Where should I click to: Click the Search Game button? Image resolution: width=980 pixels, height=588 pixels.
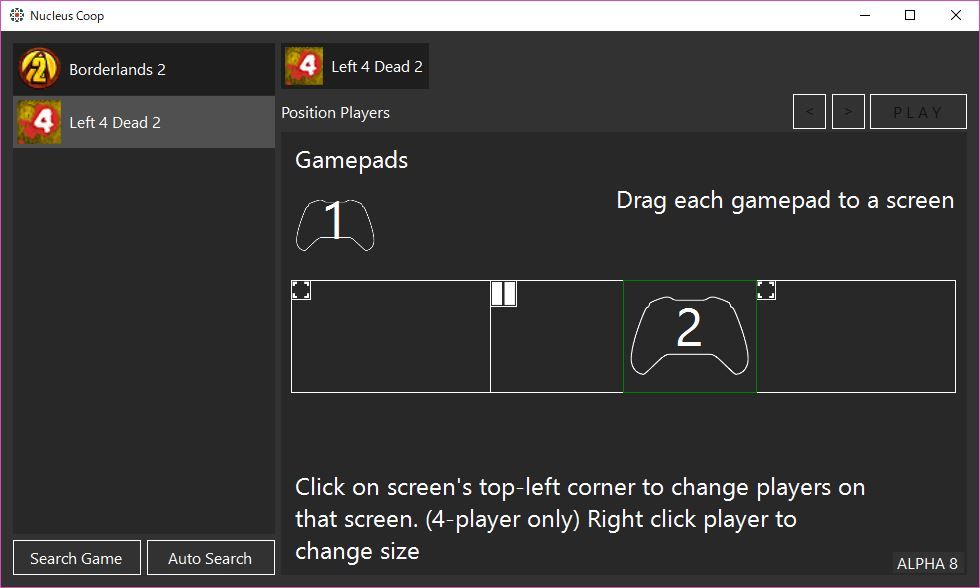tap(77, 557)
